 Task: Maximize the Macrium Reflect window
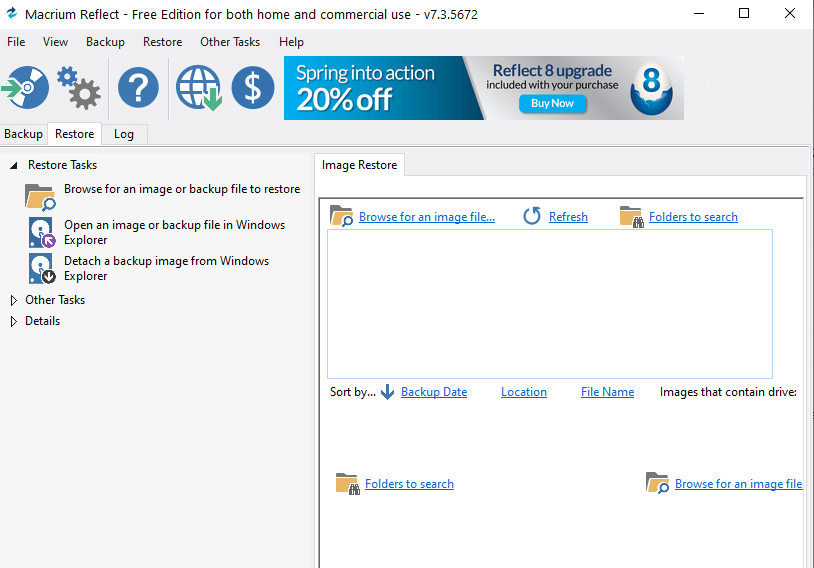click(744, 13)
